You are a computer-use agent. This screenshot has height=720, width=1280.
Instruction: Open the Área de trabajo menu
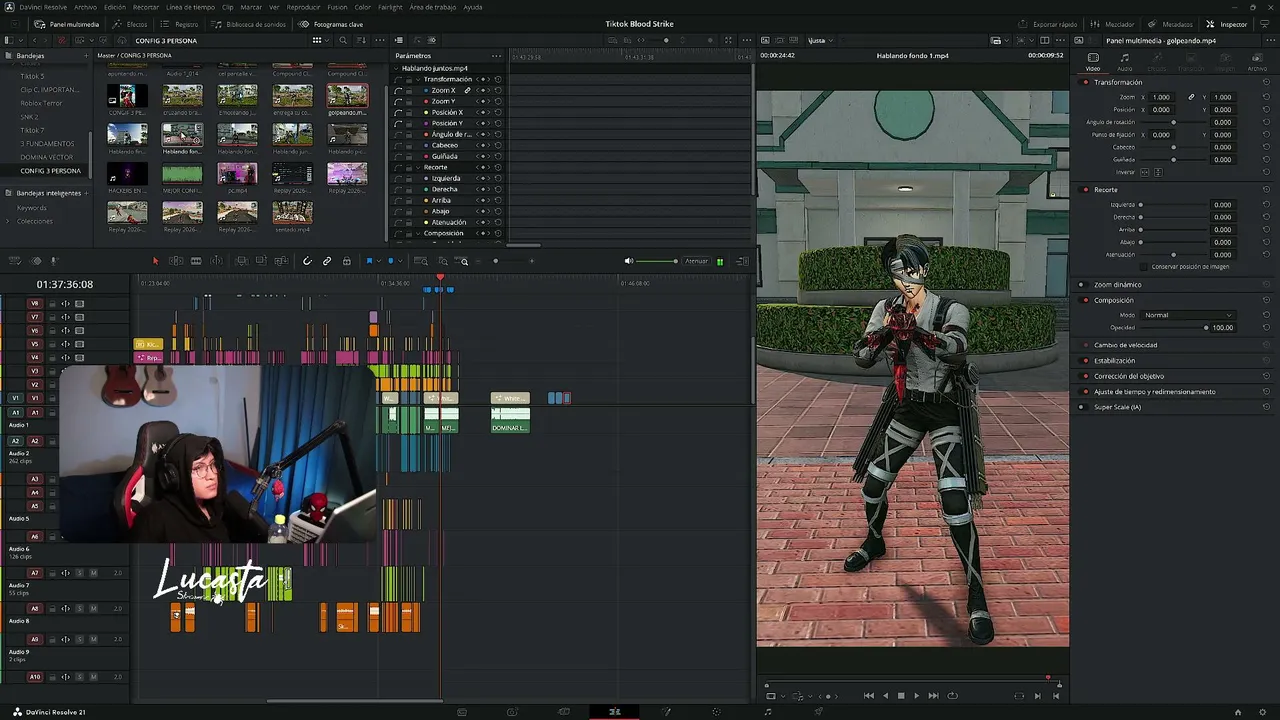[x=433, y=7]
